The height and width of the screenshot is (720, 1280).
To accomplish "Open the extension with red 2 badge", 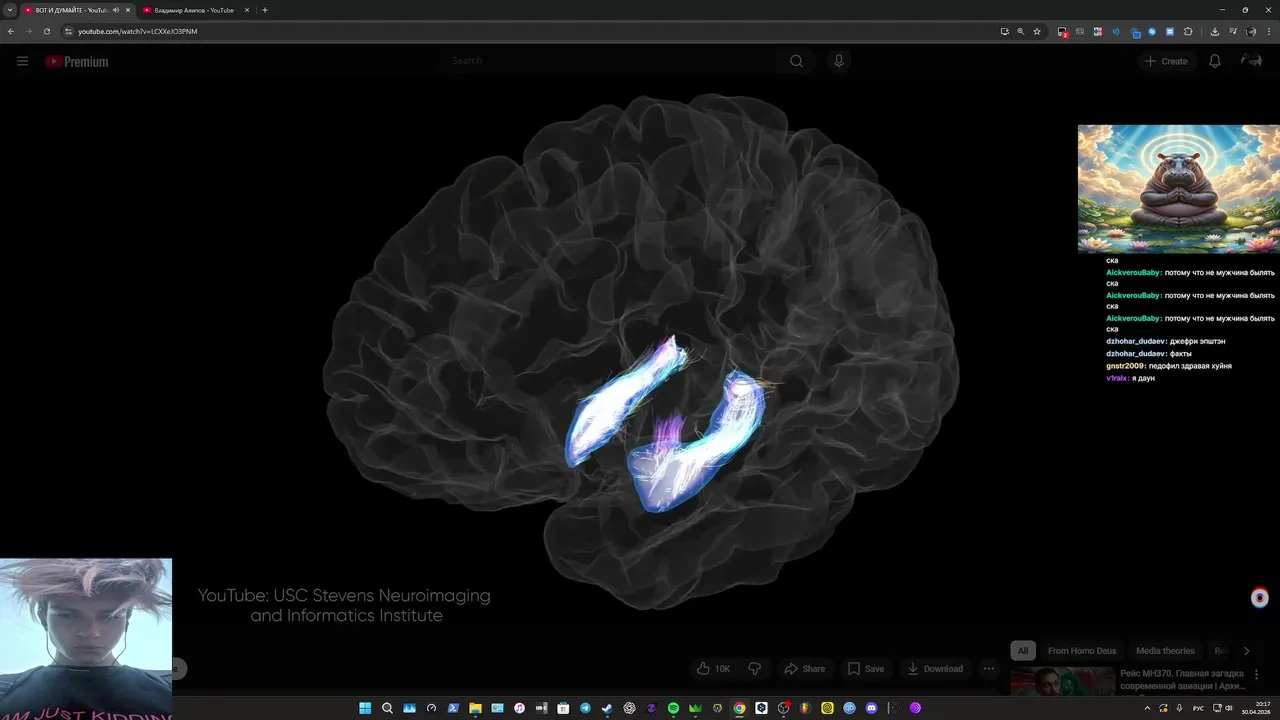I will coord(1063,32).
